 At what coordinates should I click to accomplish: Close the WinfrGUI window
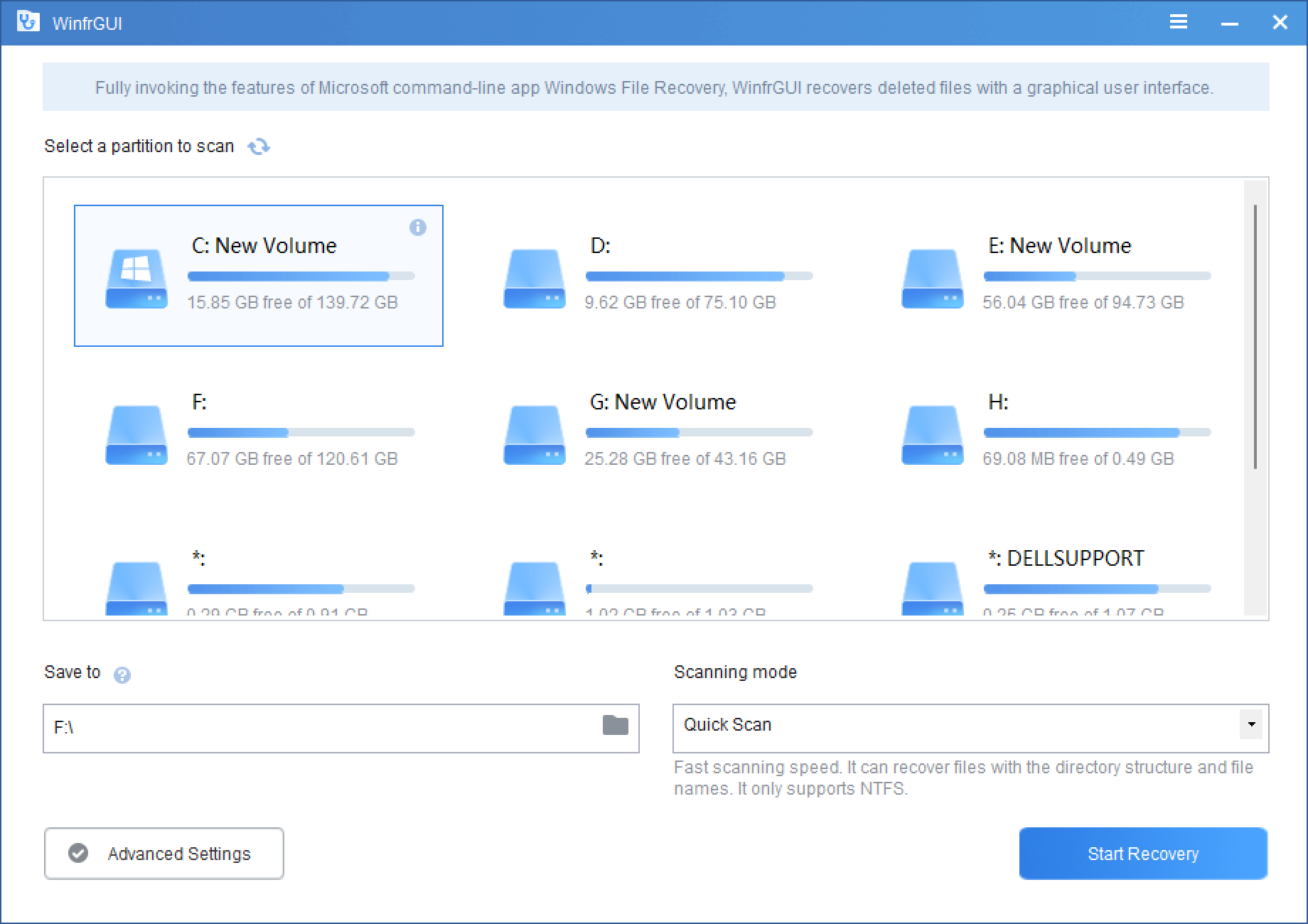tap(1280, 23)
